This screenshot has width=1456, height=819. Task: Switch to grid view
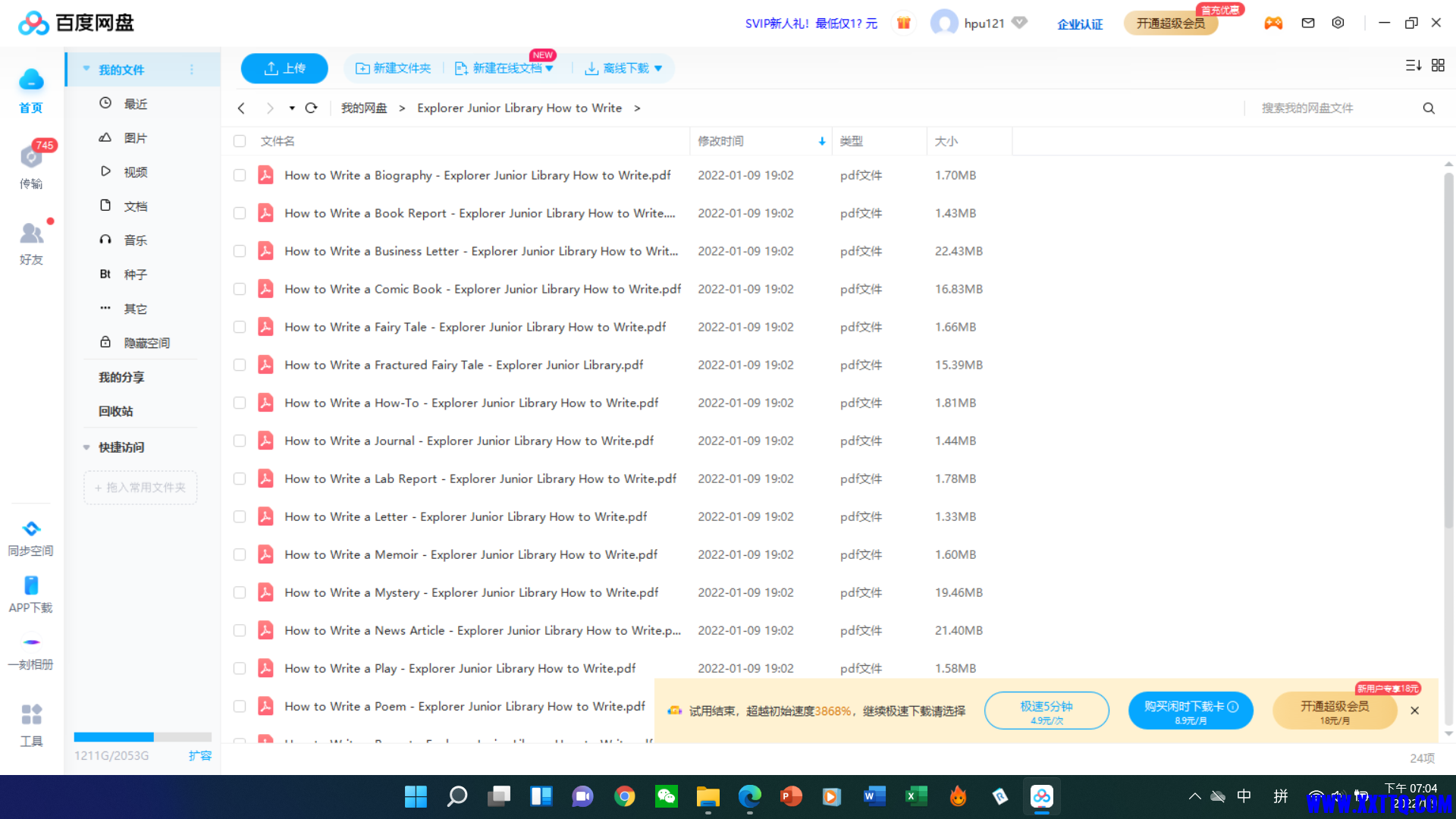tap(1438, 65)
